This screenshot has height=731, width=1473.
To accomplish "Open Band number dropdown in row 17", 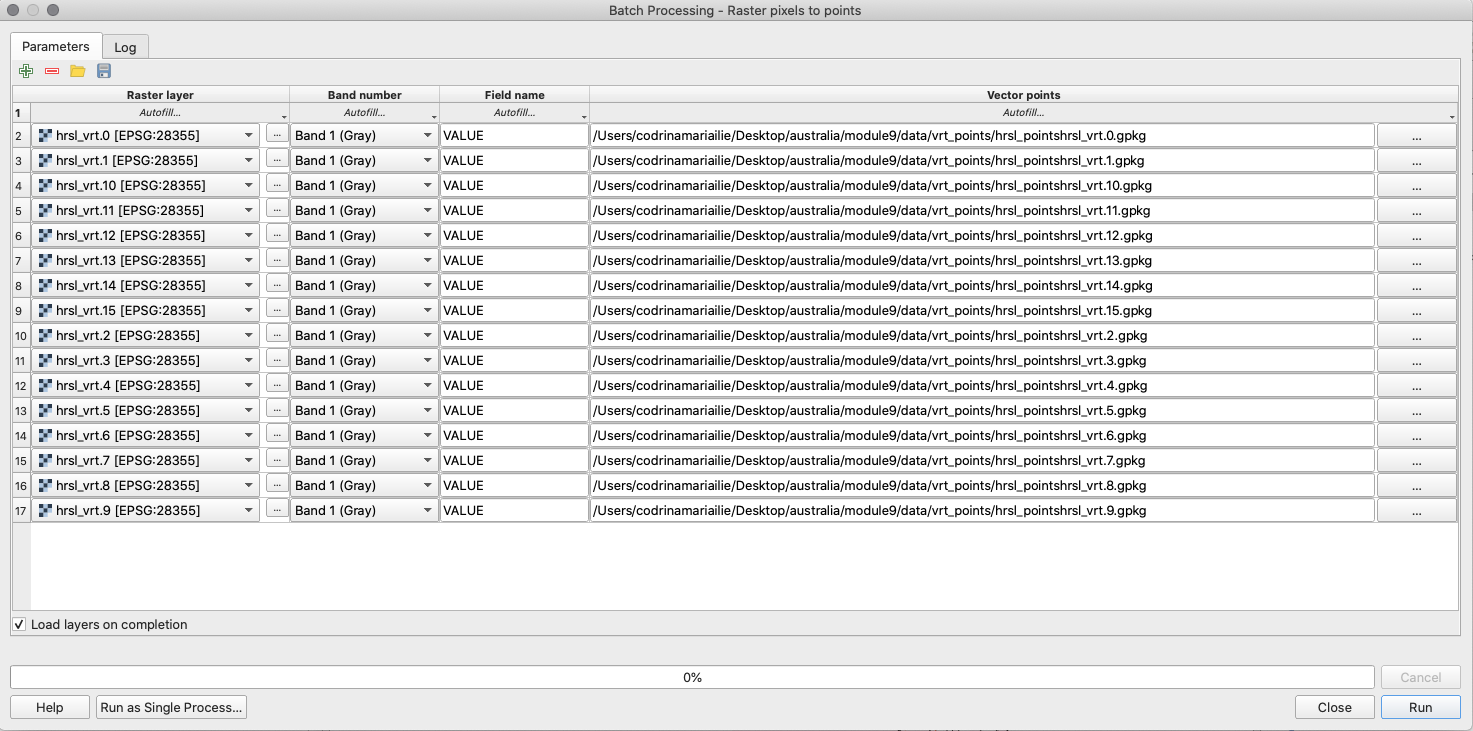I will (364, 510).
